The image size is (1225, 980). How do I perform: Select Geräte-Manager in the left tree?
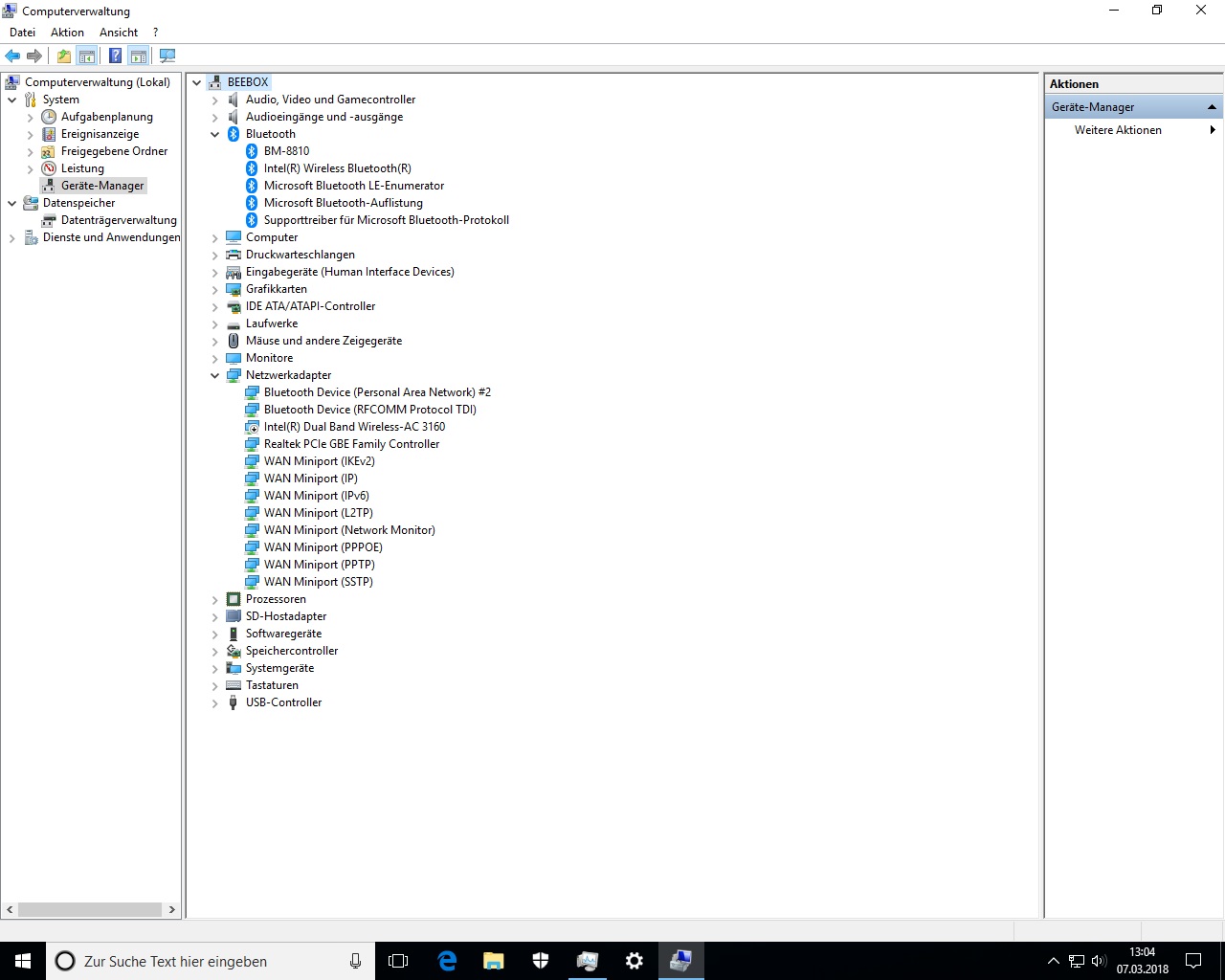pyautogui.click(x=102, y=186)
